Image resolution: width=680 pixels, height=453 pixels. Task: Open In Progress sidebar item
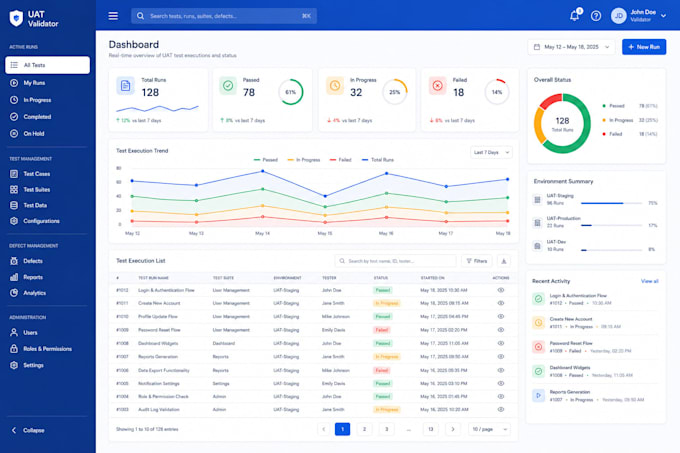(48, 100)
